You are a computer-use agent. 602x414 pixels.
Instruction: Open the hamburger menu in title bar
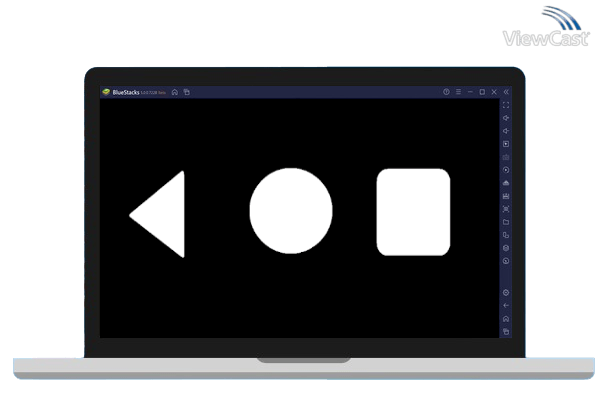click(x=458, y=92)
